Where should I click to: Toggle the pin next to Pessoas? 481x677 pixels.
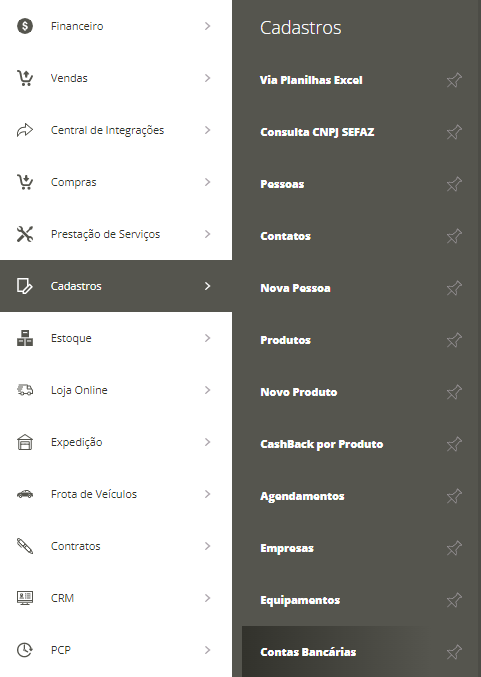coord(454,184)
